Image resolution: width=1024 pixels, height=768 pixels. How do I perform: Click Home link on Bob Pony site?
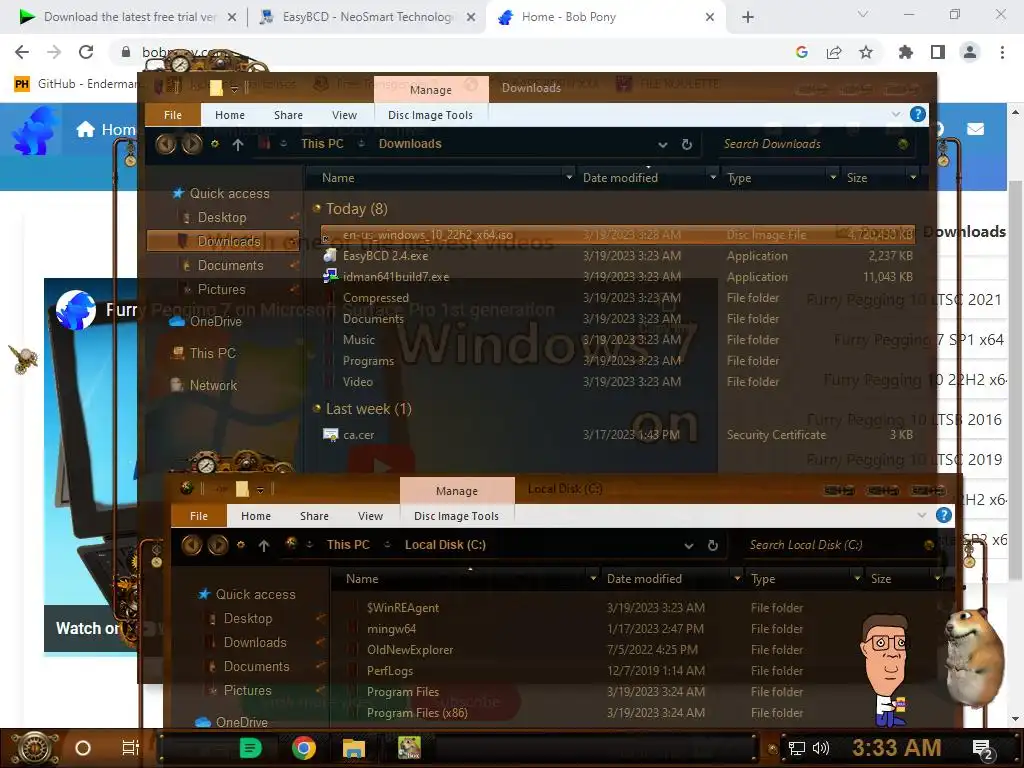click(106, 129)
